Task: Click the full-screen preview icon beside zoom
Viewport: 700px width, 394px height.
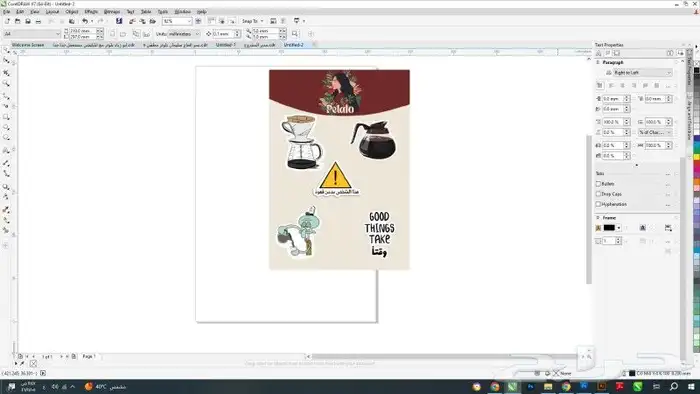Action: (x=198, y=21)
